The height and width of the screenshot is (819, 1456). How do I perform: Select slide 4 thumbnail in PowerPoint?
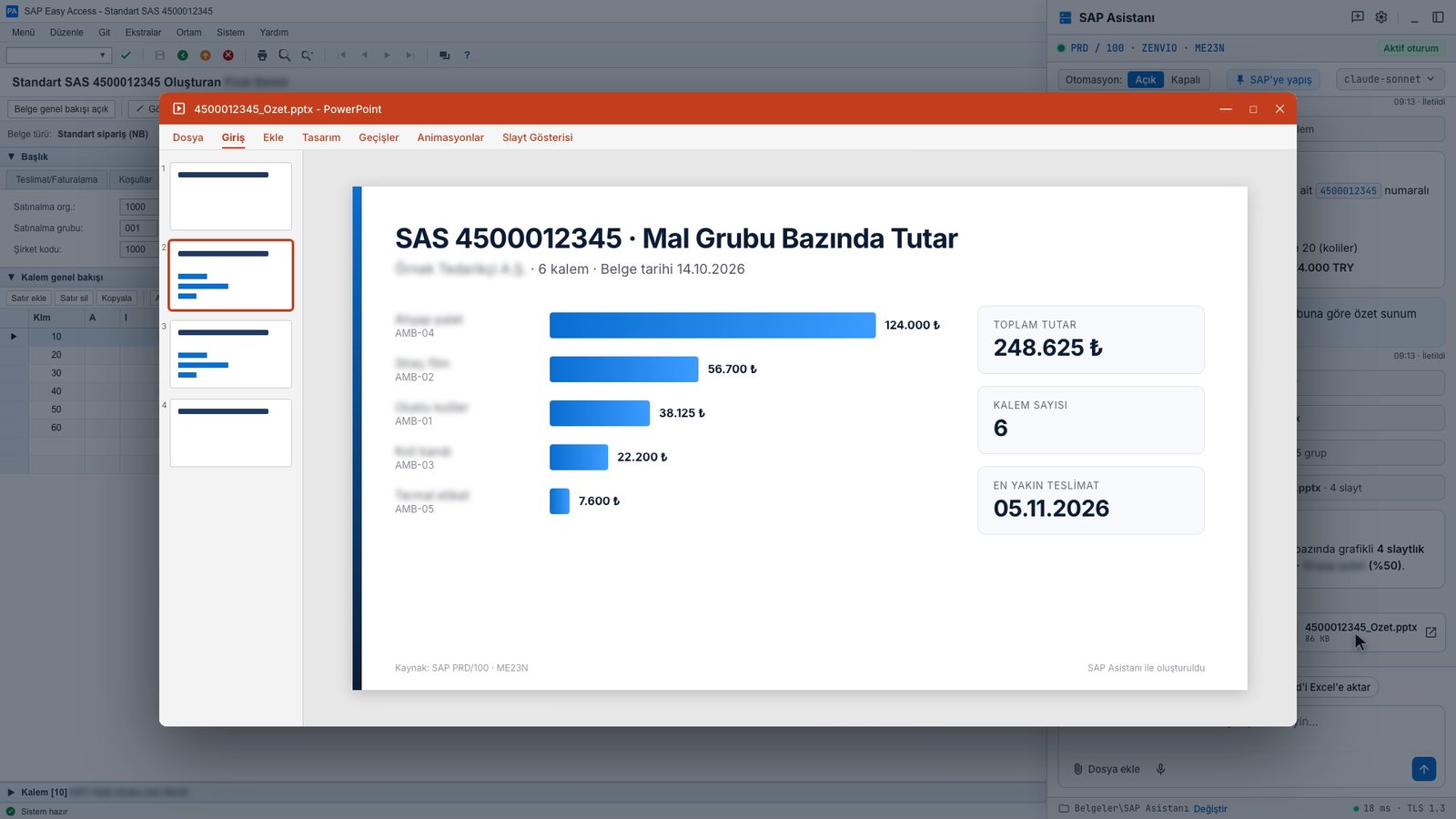(x=231, y=433)
